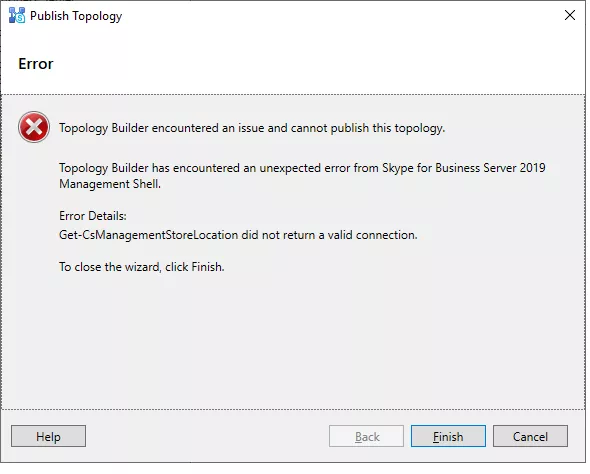
Task: Select the bold Error heading
Action: coord(36,64)
